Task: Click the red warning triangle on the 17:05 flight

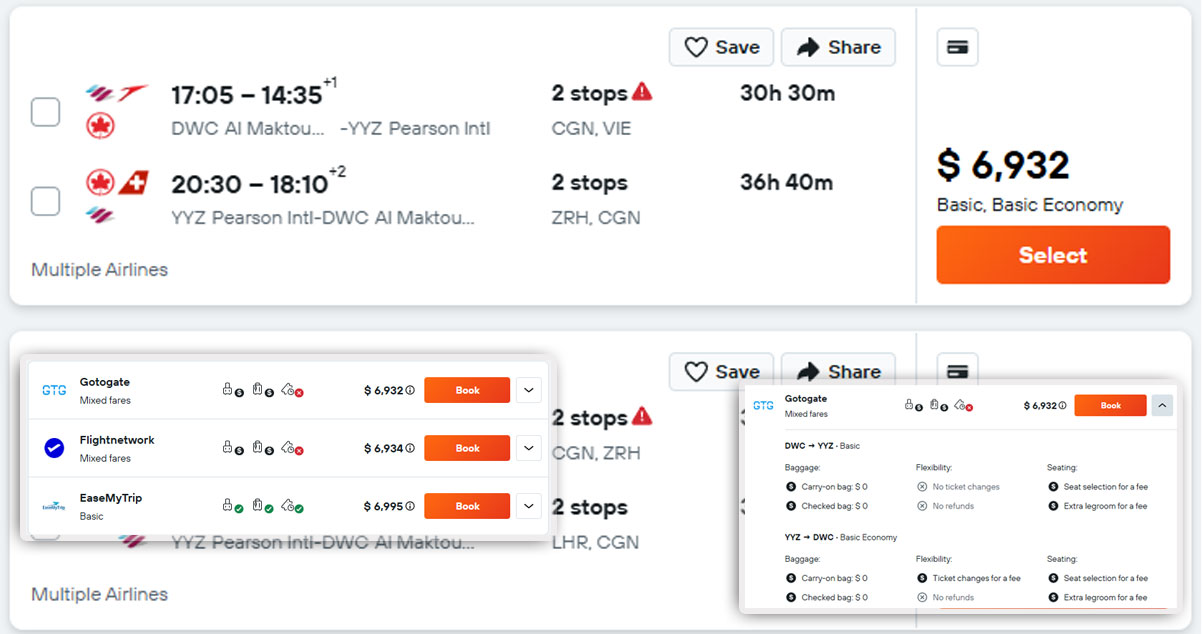Action: click(642, 92)
